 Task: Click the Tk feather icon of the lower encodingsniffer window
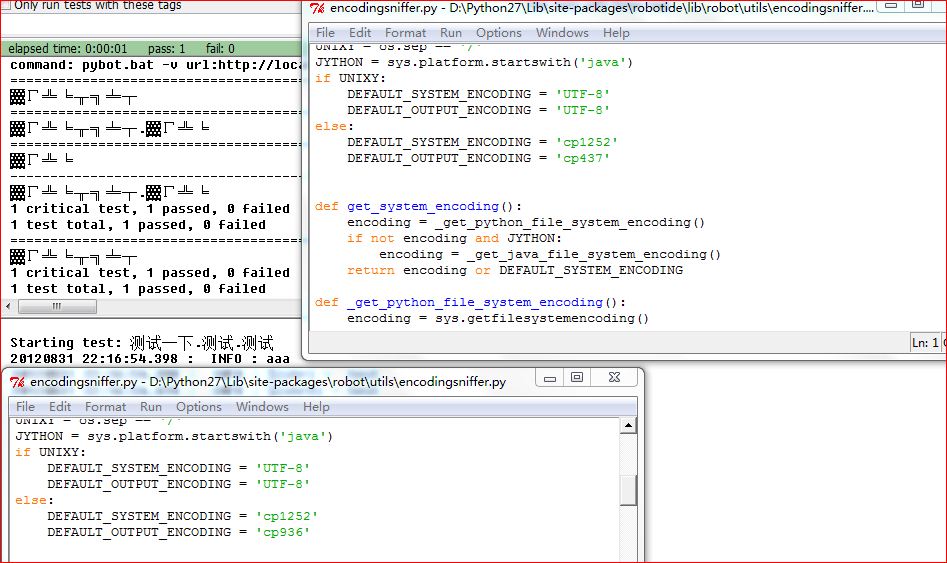coord(18,382)
